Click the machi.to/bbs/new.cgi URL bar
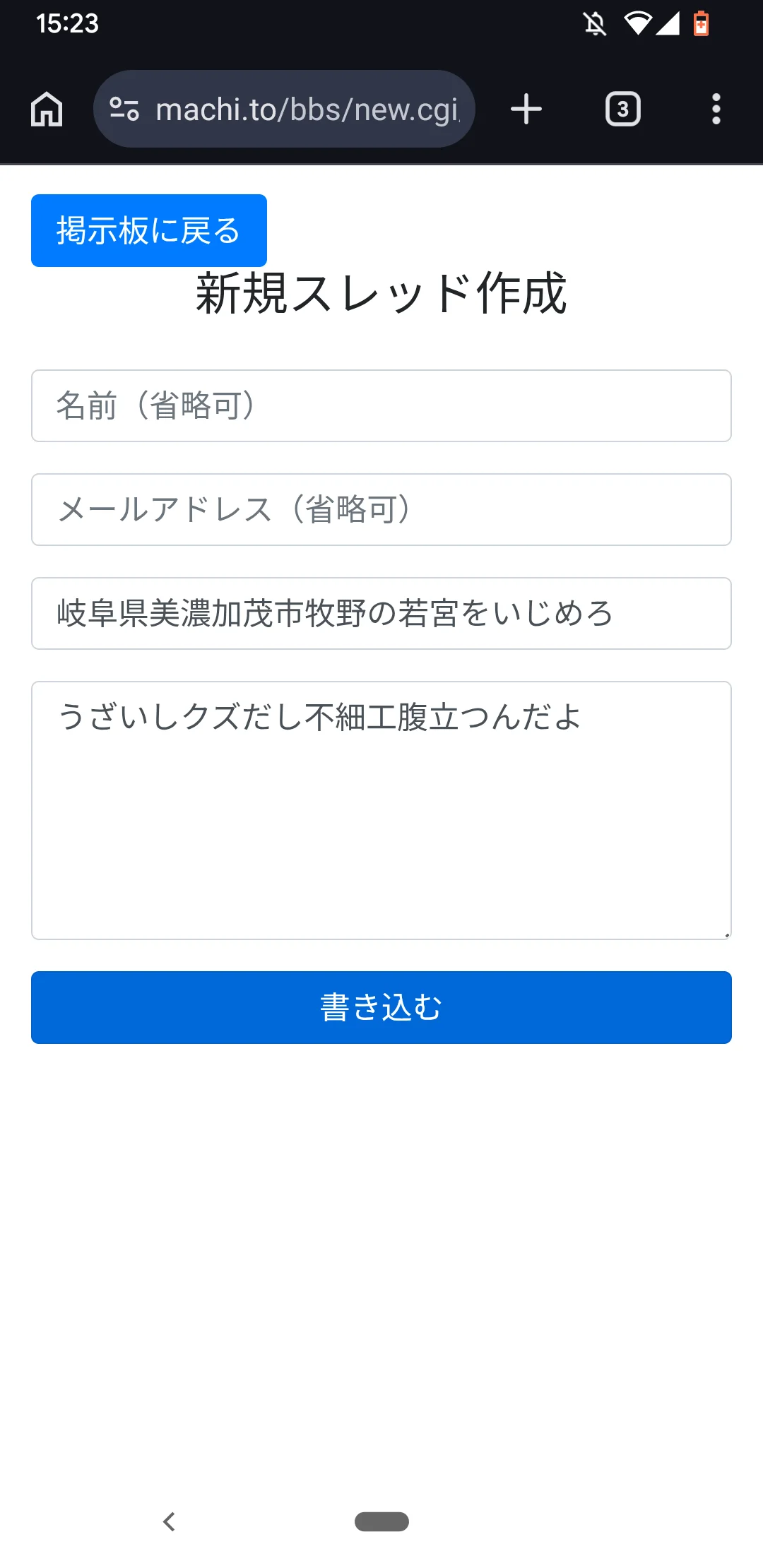Screen dimensions: 763x1568 (x=307, y=109)
